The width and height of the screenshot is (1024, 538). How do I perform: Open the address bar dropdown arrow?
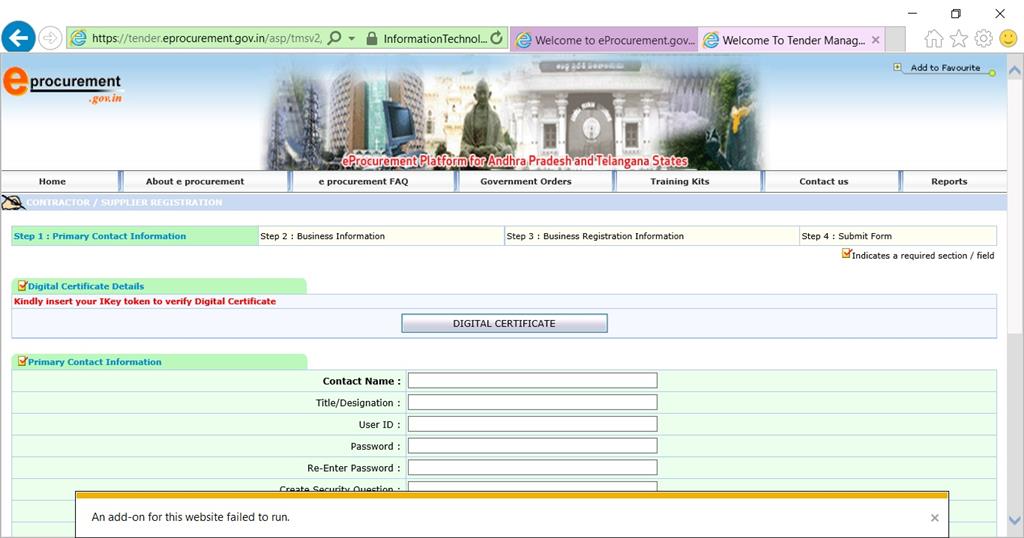351,39
